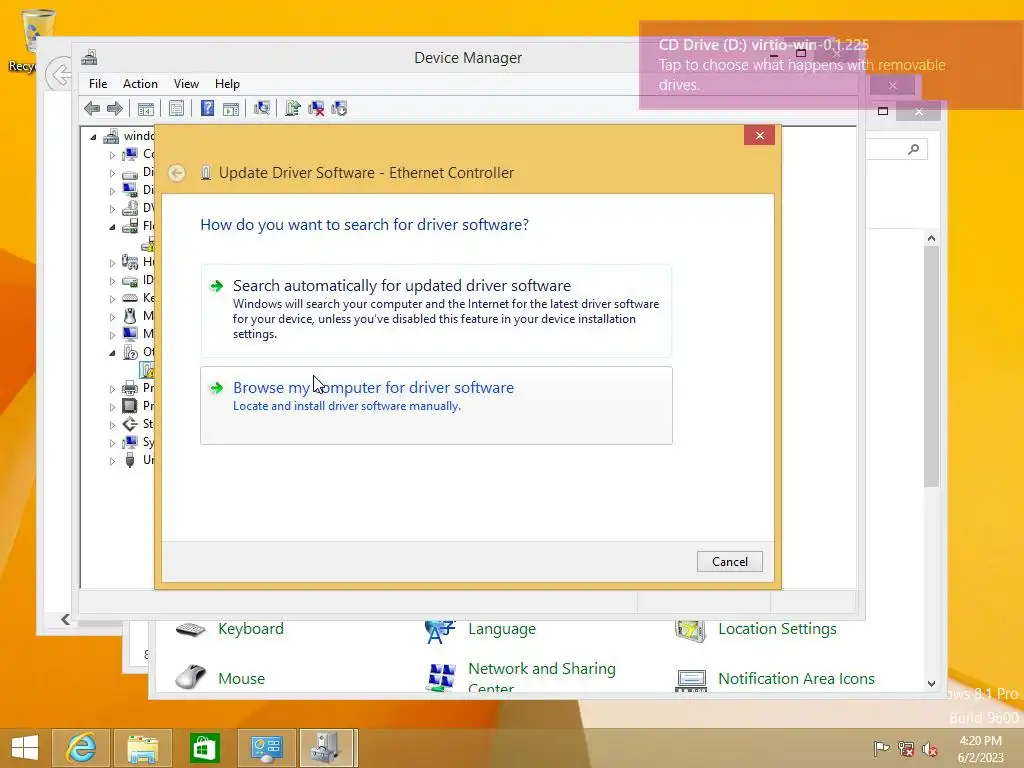Switch to Control Panel taskbar button
The image size is (1024, 768).
[266, 748]
